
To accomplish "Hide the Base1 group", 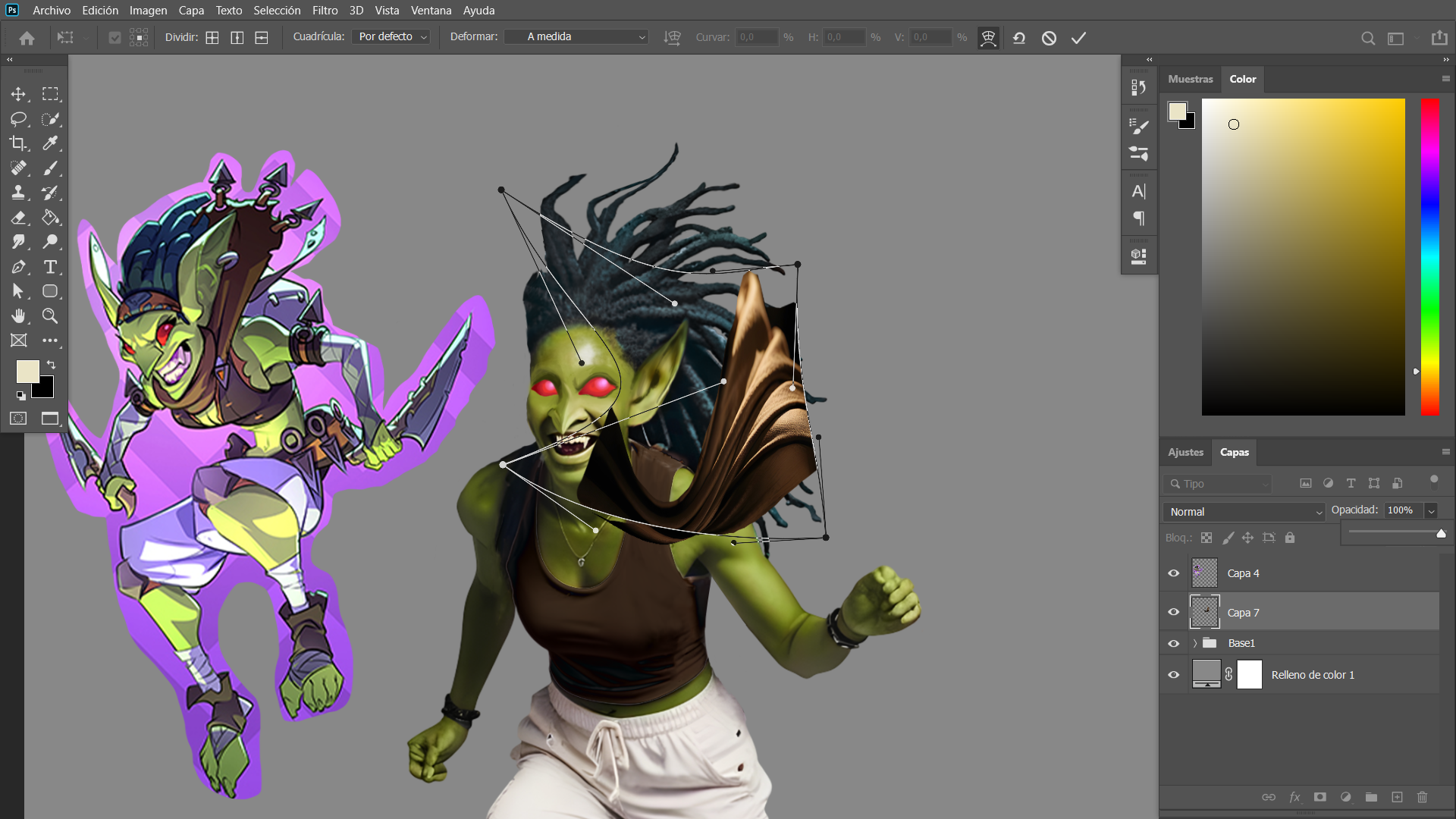I will 1174,643.
